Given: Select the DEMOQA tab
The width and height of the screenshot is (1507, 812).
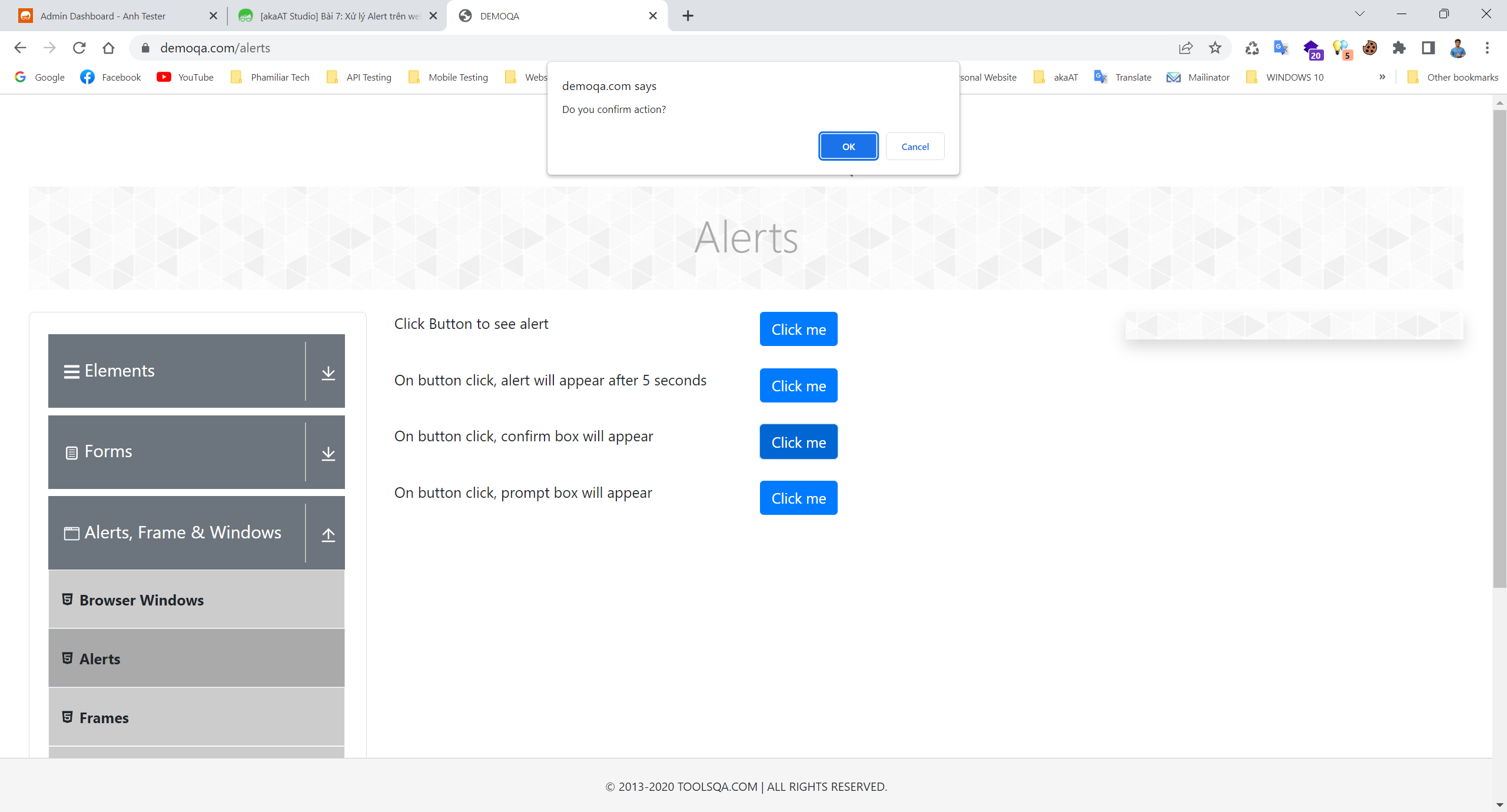Looking at the screenshot, I should tap(557, 16).
